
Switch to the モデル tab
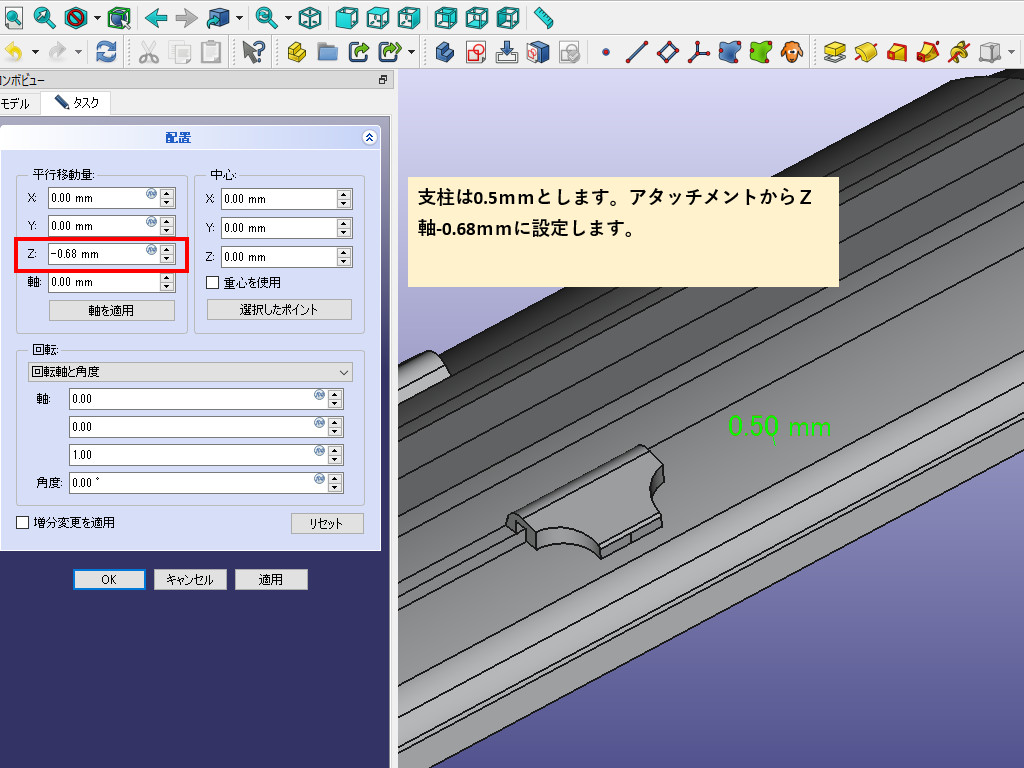(x=18, y=103)
